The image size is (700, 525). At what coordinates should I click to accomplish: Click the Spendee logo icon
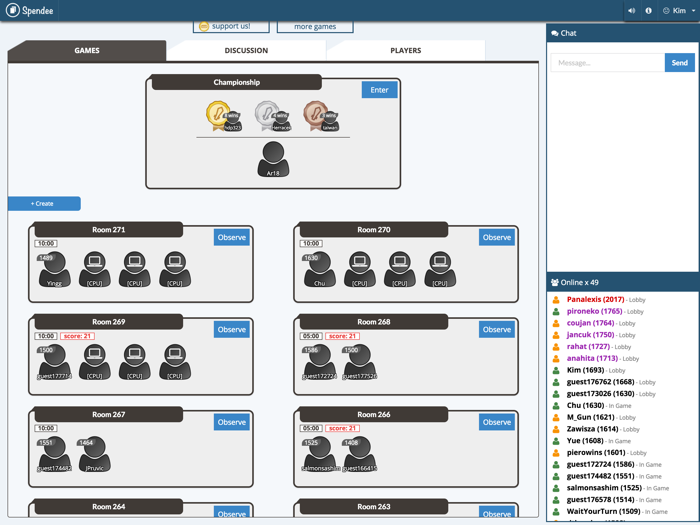tap(12, 10)
